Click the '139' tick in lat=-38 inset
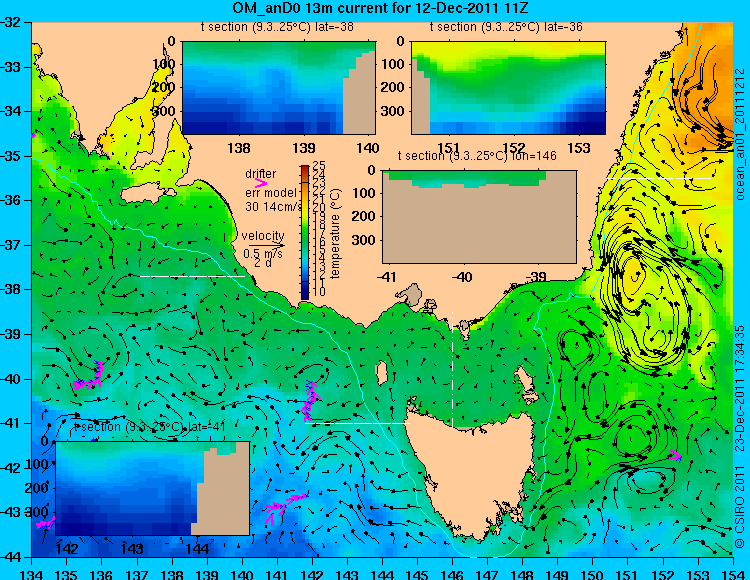The width and height of the screenshot is (750, 580). pos(304,148)
